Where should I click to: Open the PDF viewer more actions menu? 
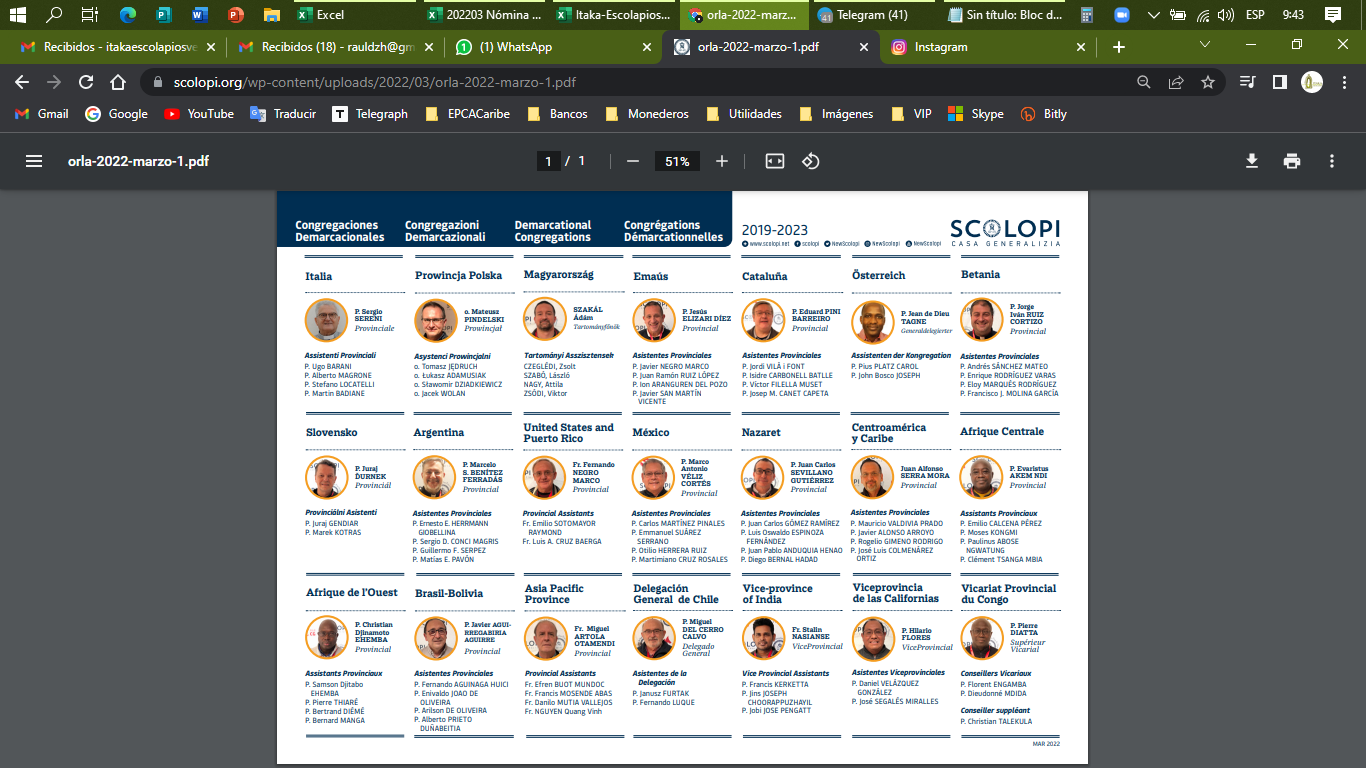pos(1332,161)
